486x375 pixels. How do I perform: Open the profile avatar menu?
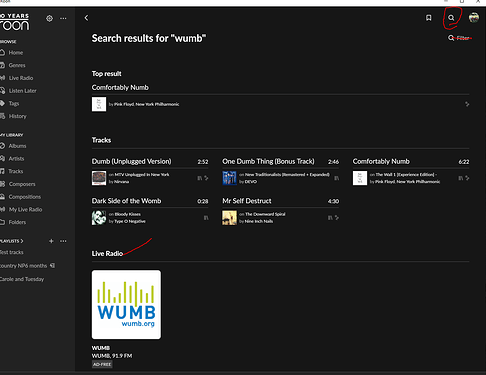point(474,18)
